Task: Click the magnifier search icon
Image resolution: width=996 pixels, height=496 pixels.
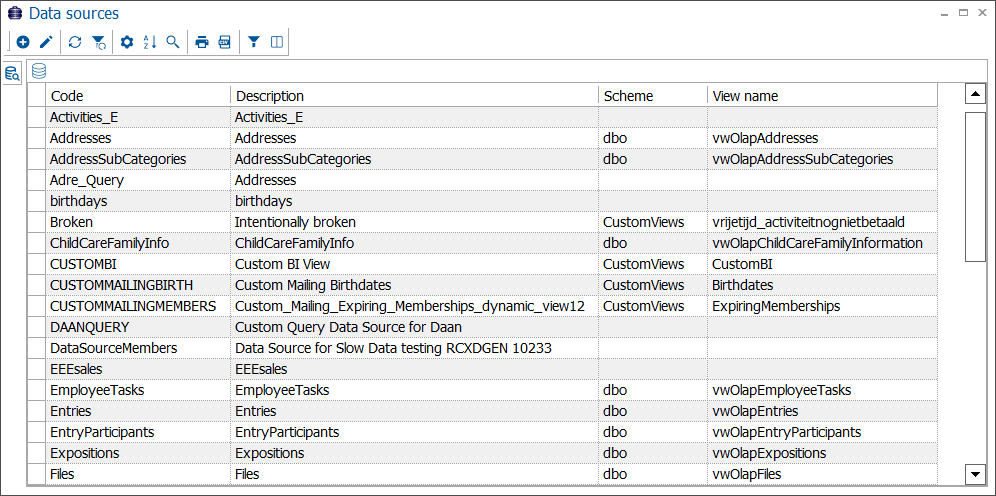Action: [172, 43]
